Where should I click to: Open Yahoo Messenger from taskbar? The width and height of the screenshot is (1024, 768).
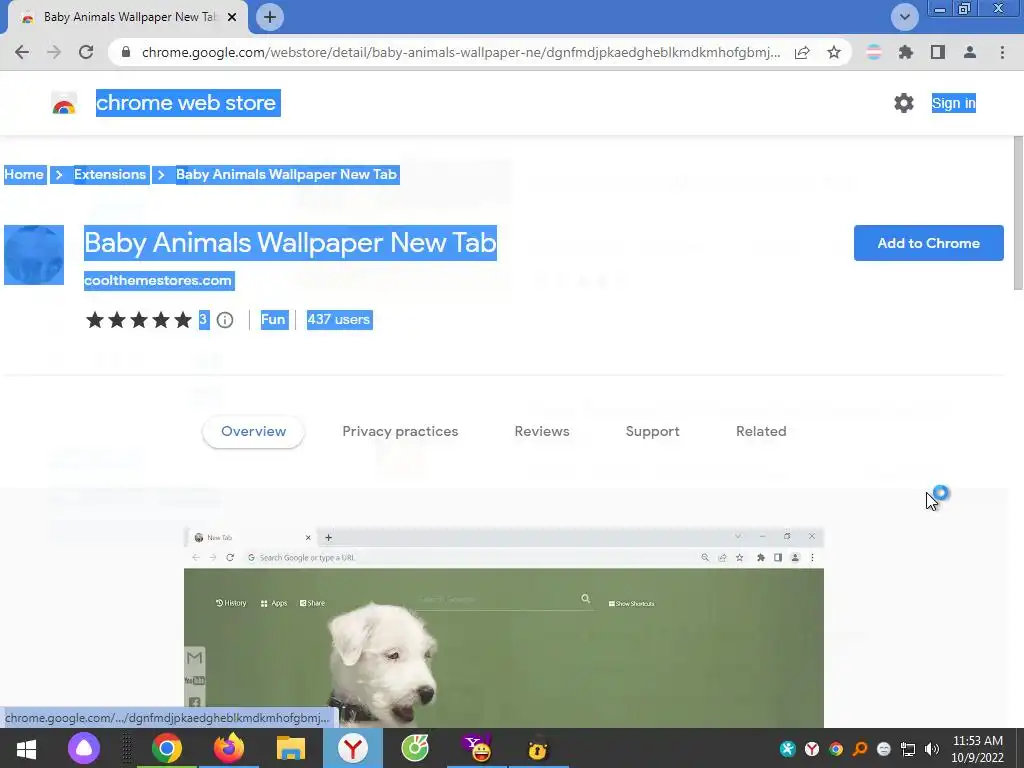point(477,748)
